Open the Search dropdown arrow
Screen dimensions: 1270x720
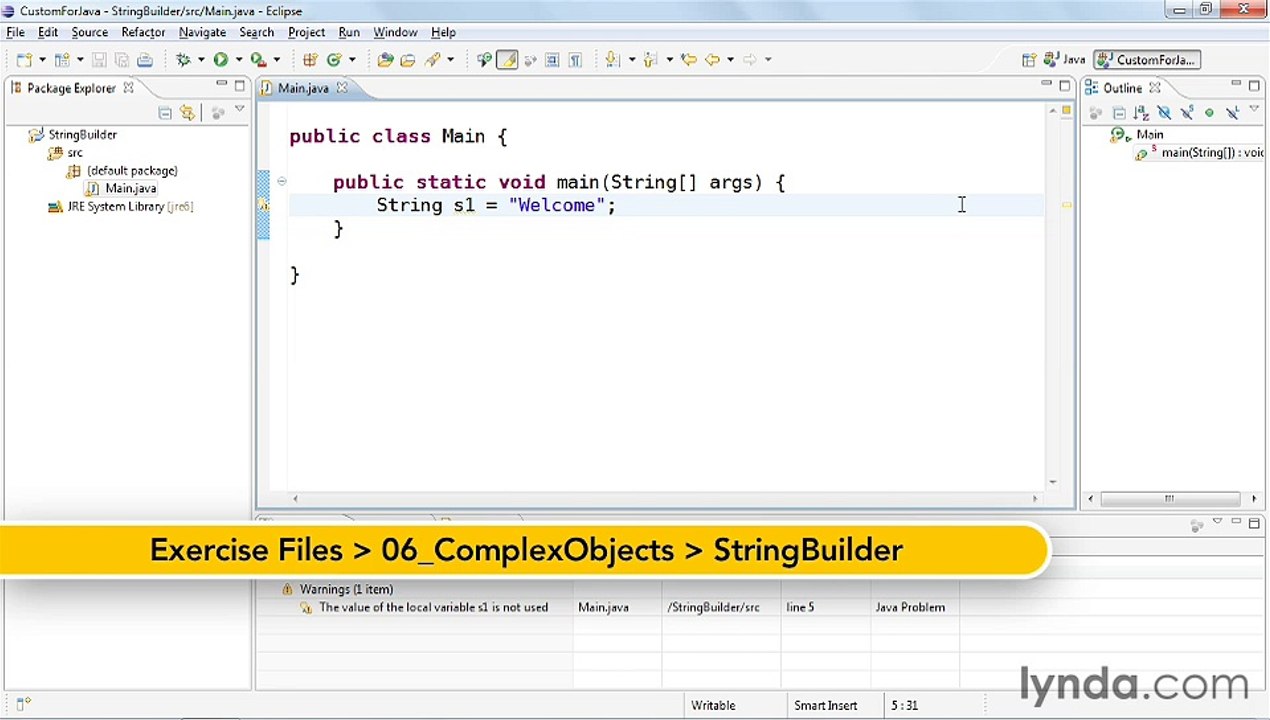450,60
